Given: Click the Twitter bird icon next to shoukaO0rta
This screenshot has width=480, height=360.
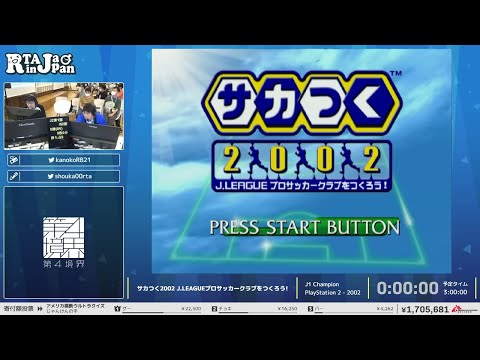Looking at the screenshot, I should pyautogui.click(x=50, y=176).
